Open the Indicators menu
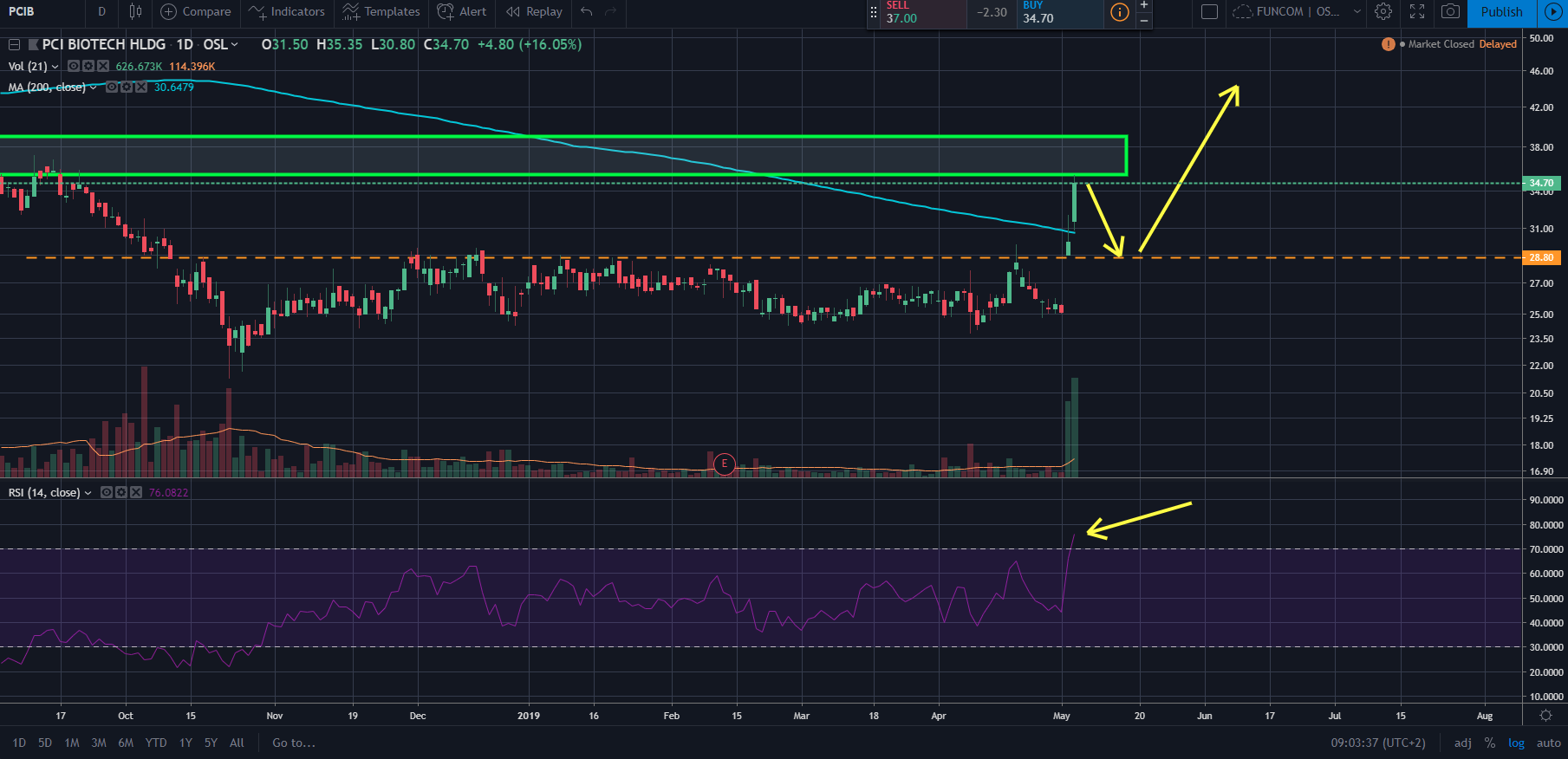The image size is (1568, 759). pyautogui.click(x=287, y=11)
